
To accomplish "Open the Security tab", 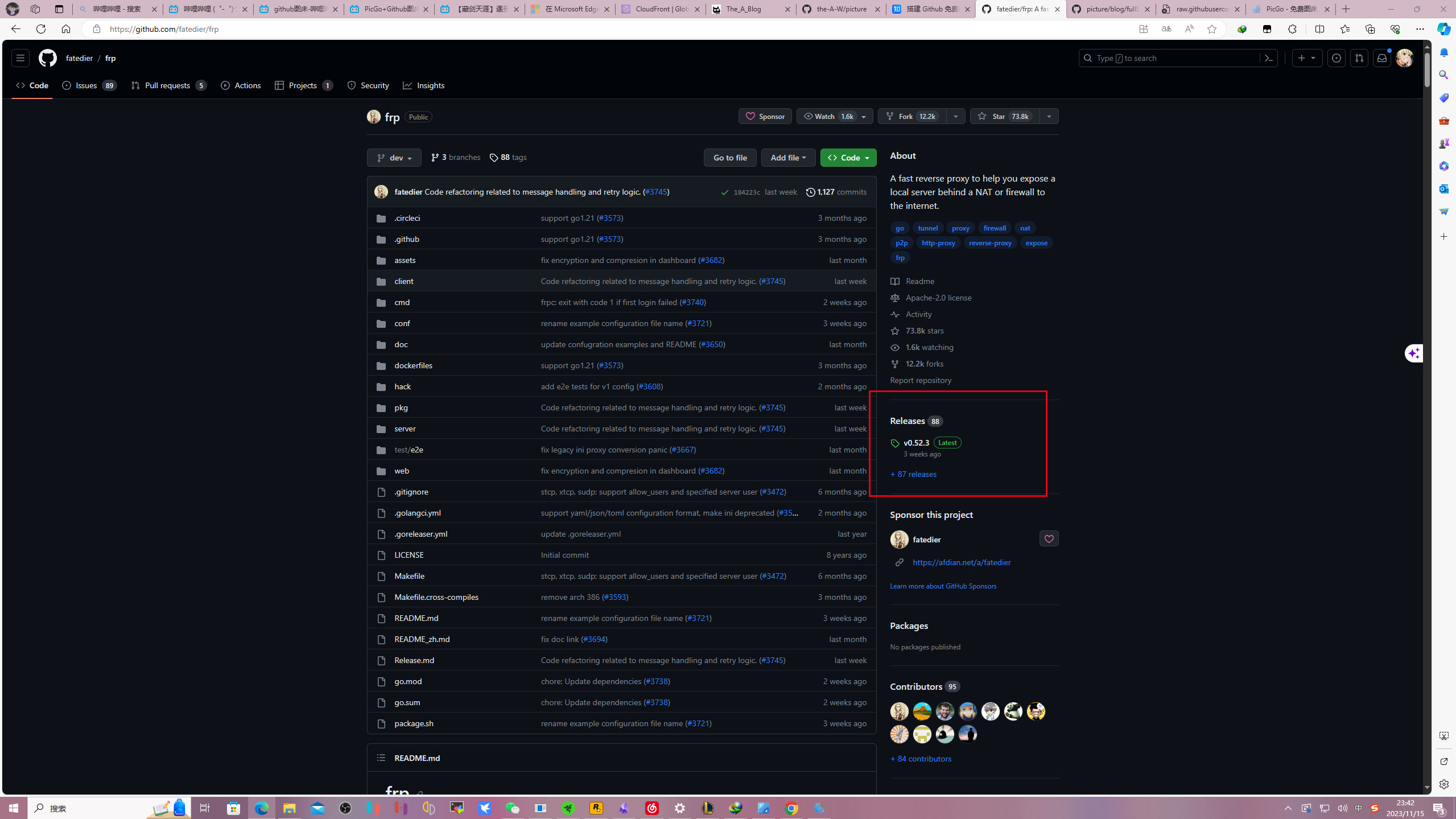I will coord(368,85).
